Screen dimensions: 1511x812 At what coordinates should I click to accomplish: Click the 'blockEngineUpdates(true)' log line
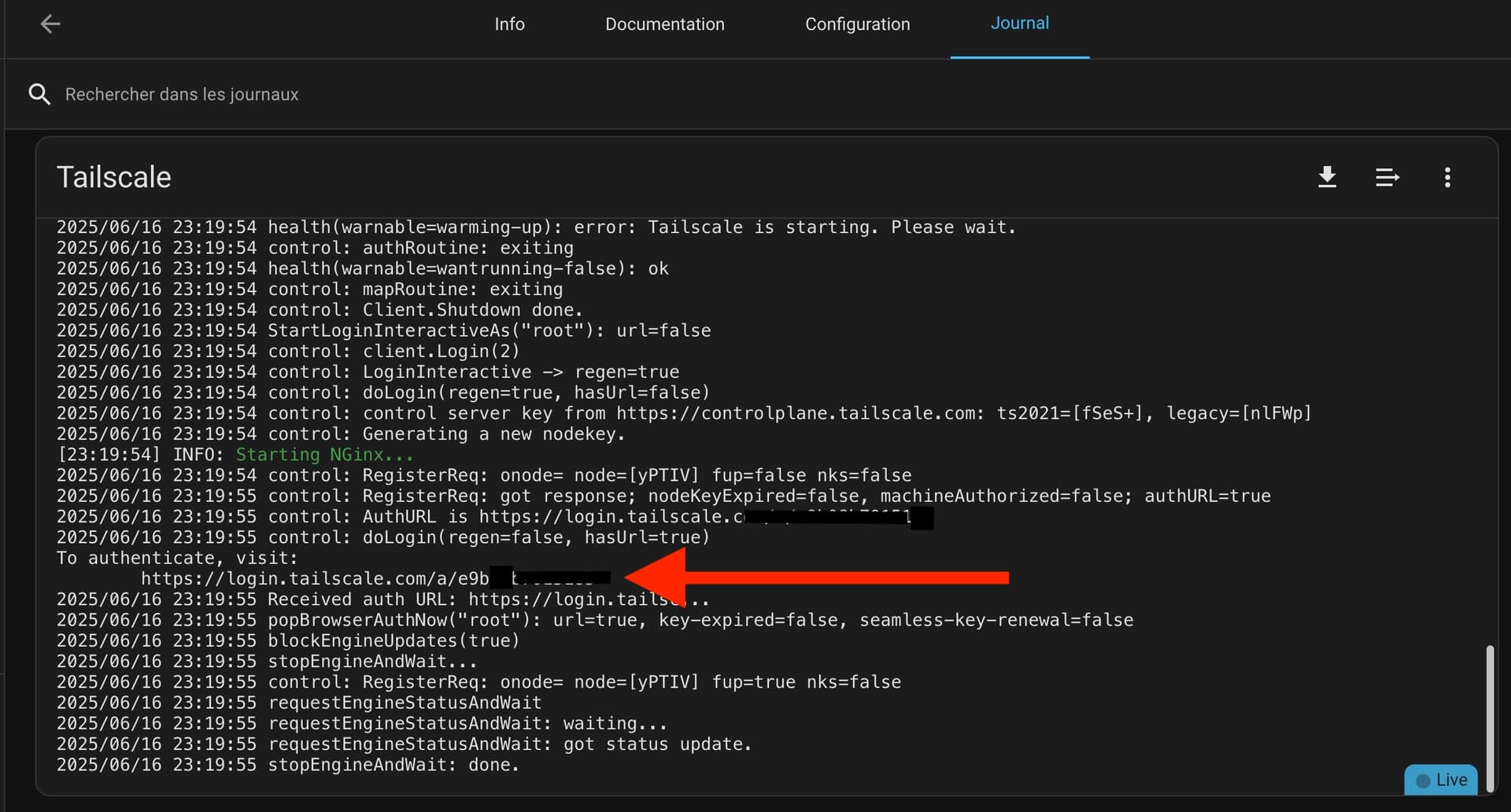click(x=288, y=640)
